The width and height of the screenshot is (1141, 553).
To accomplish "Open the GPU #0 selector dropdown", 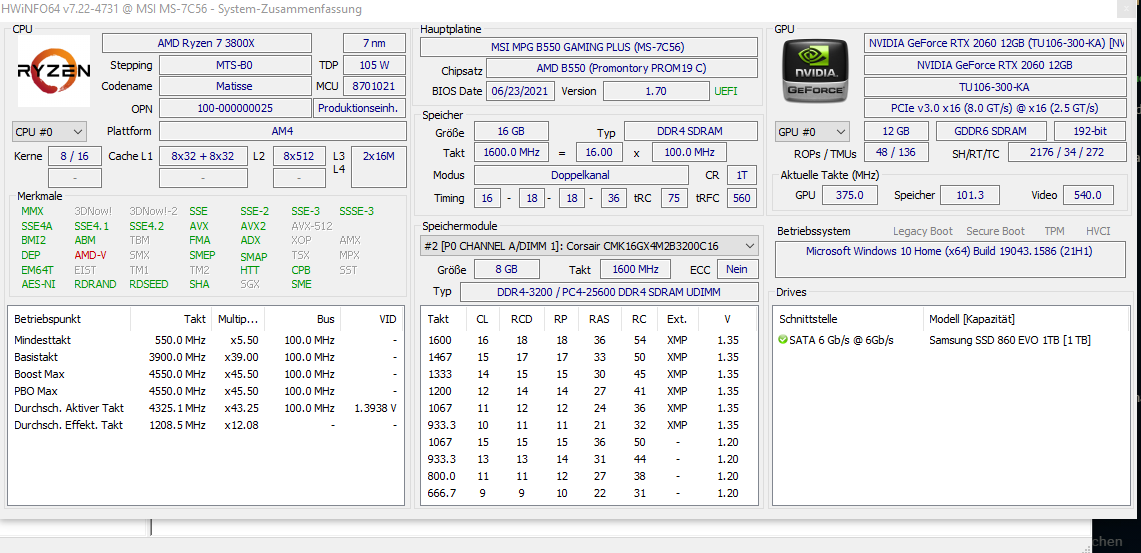I will 812,132.
